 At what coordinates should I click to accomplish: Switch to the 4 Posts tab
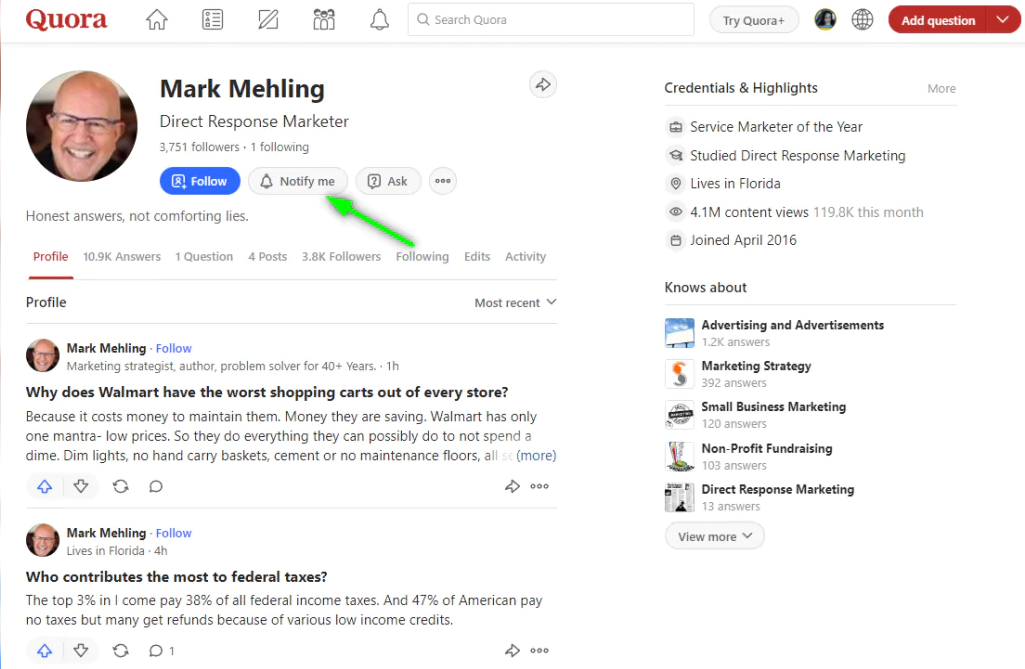(267, 257)
